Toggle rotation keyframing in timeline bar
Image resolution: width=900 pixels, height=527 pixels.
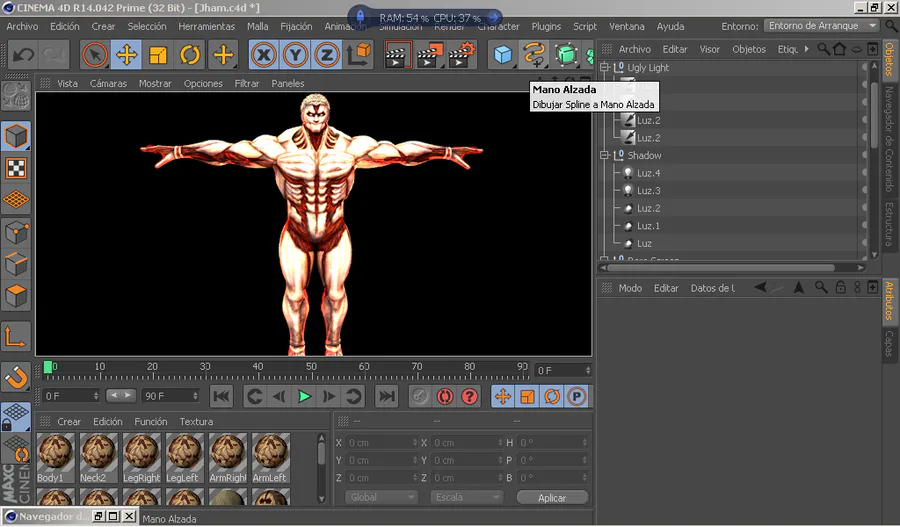(552, 397)
